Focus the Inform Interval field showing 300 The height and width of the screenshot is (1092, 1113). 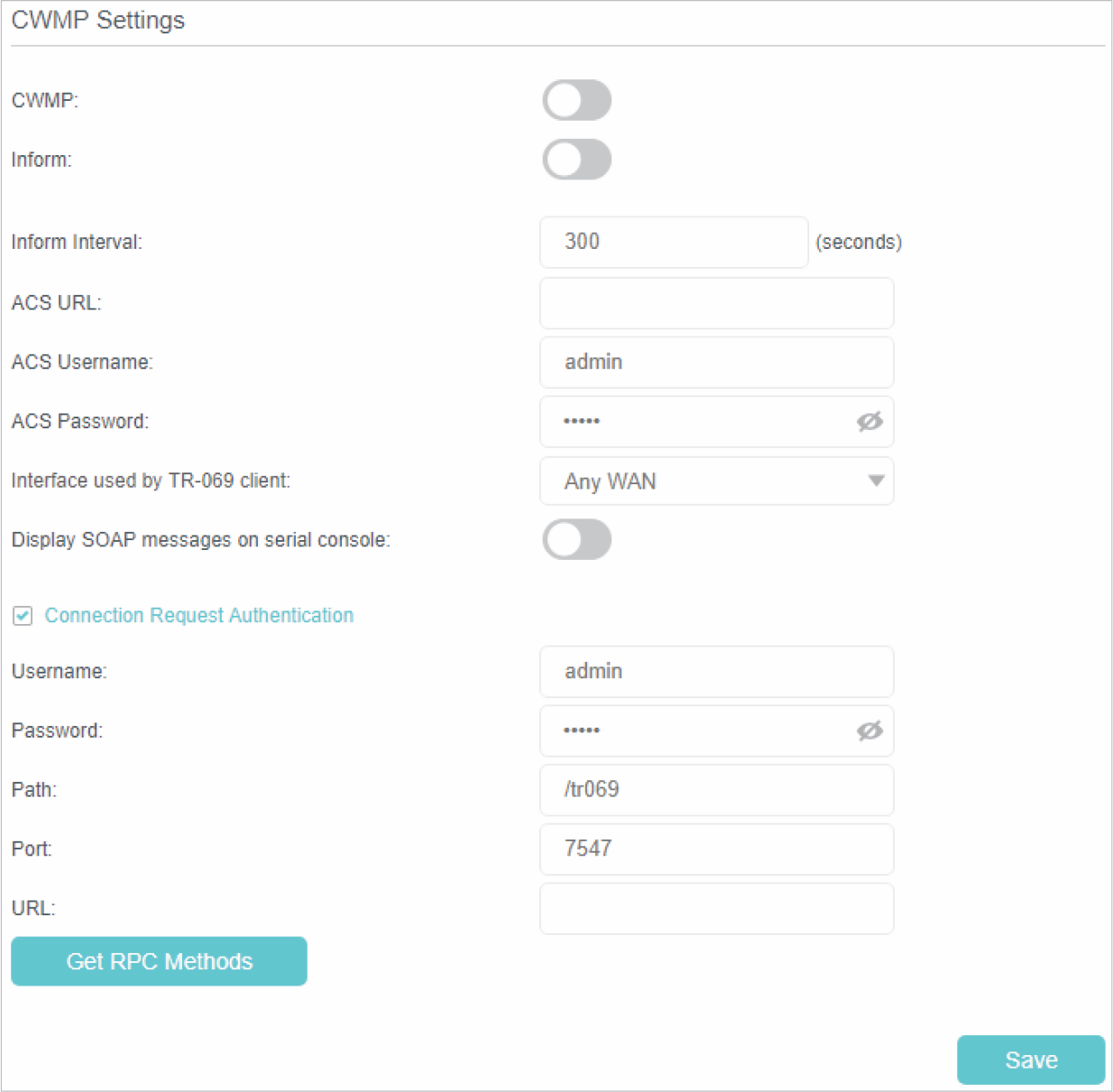(673, 243)
